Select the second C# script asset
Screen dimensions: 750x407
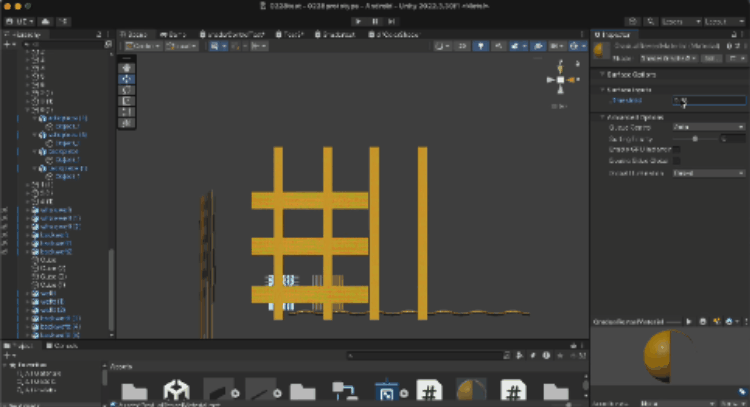[513, 390]
